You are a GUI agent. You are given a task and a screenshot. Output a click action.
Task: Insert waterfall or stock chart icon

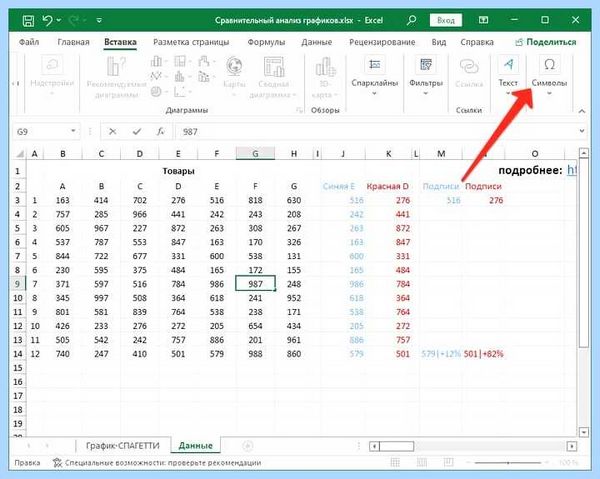(x=205, y=61)
